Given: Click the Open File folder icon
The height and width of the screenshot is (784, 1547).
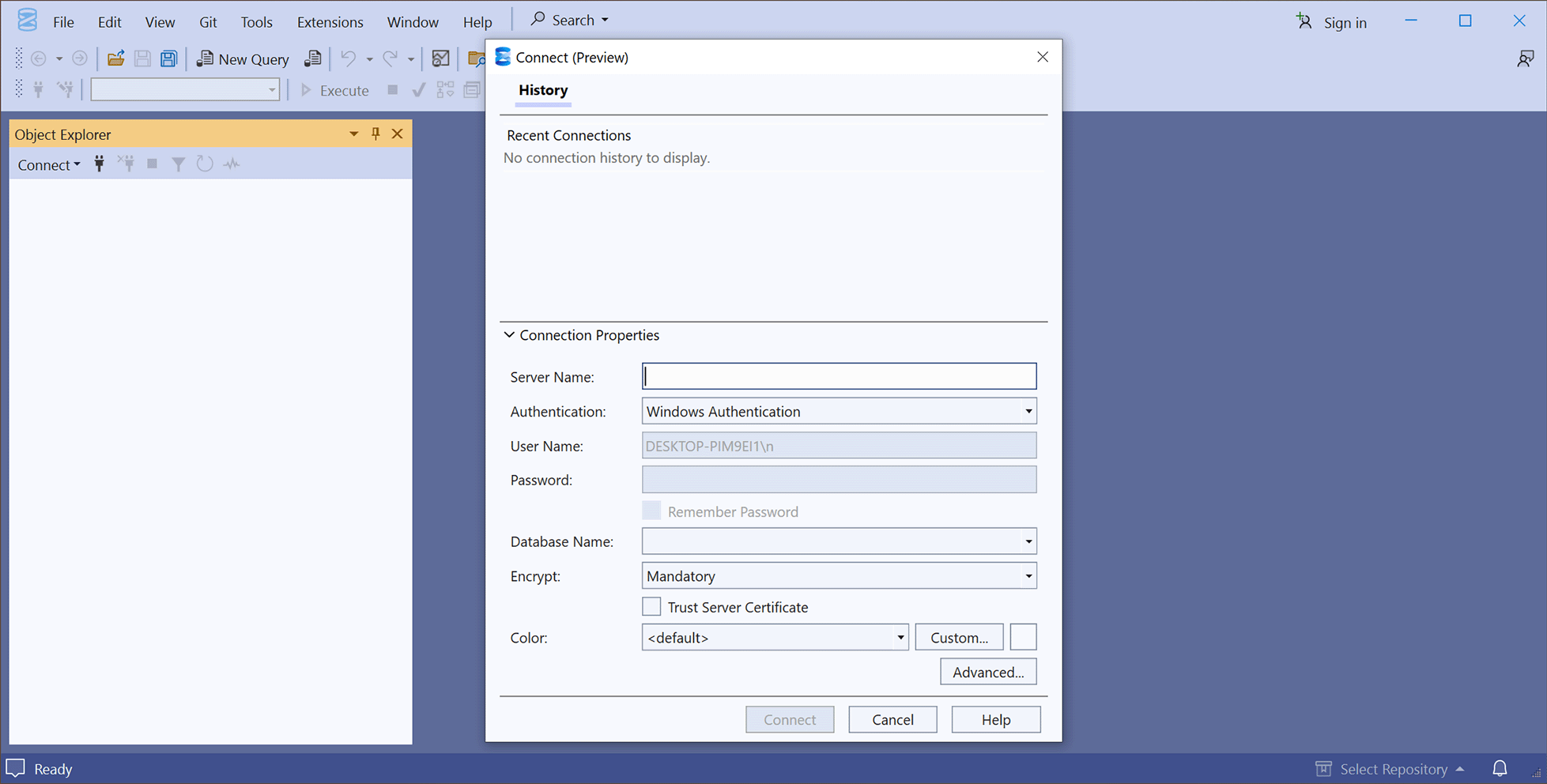Looking at the screenshot, I should point(115,58).
